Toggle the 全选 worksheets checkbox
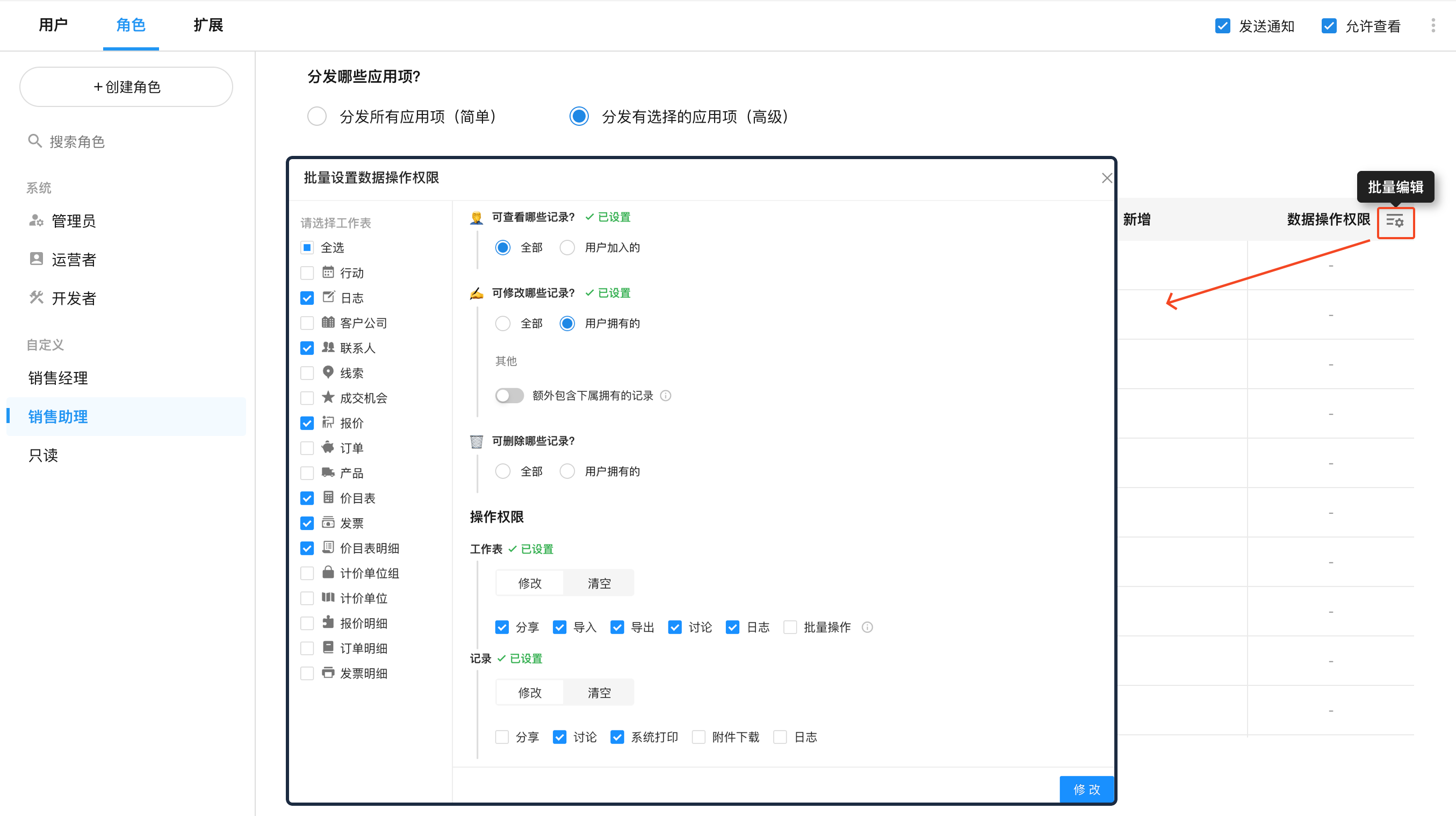The width and height of the screenshot is (1456, 816). 307,247
